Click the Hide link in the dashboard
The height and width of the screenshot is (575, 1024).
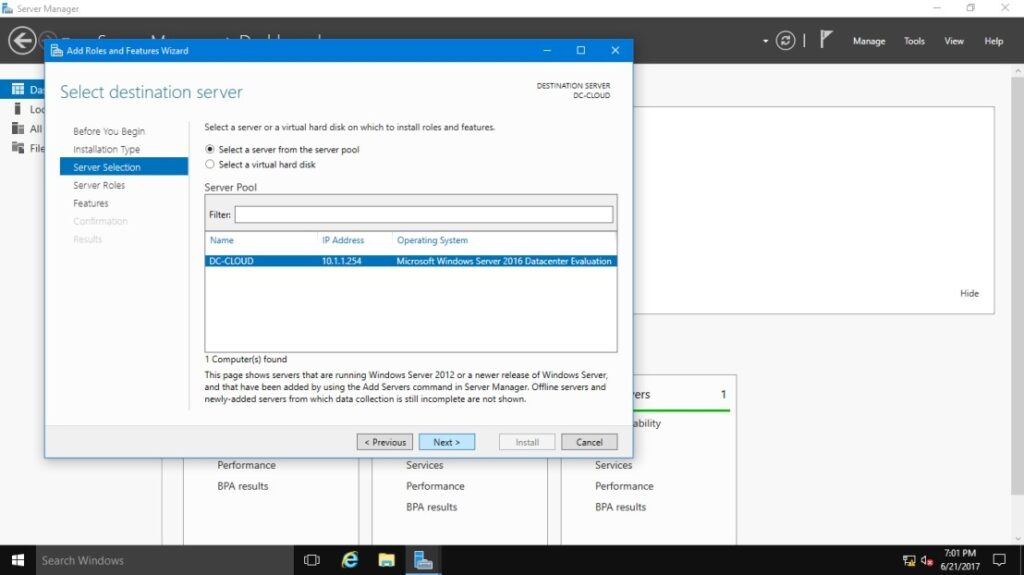(x=969, y=293)
